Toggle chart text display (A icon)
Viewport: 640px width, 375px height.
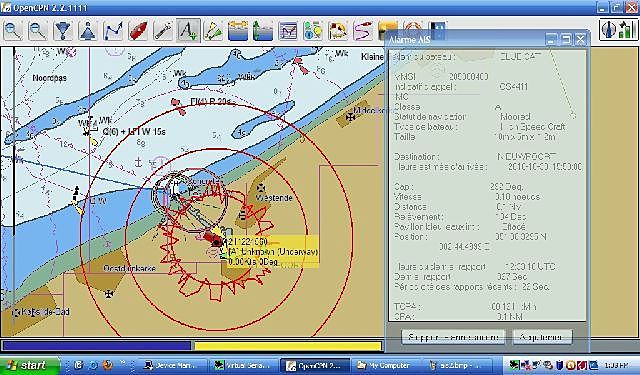coord(188,31)
